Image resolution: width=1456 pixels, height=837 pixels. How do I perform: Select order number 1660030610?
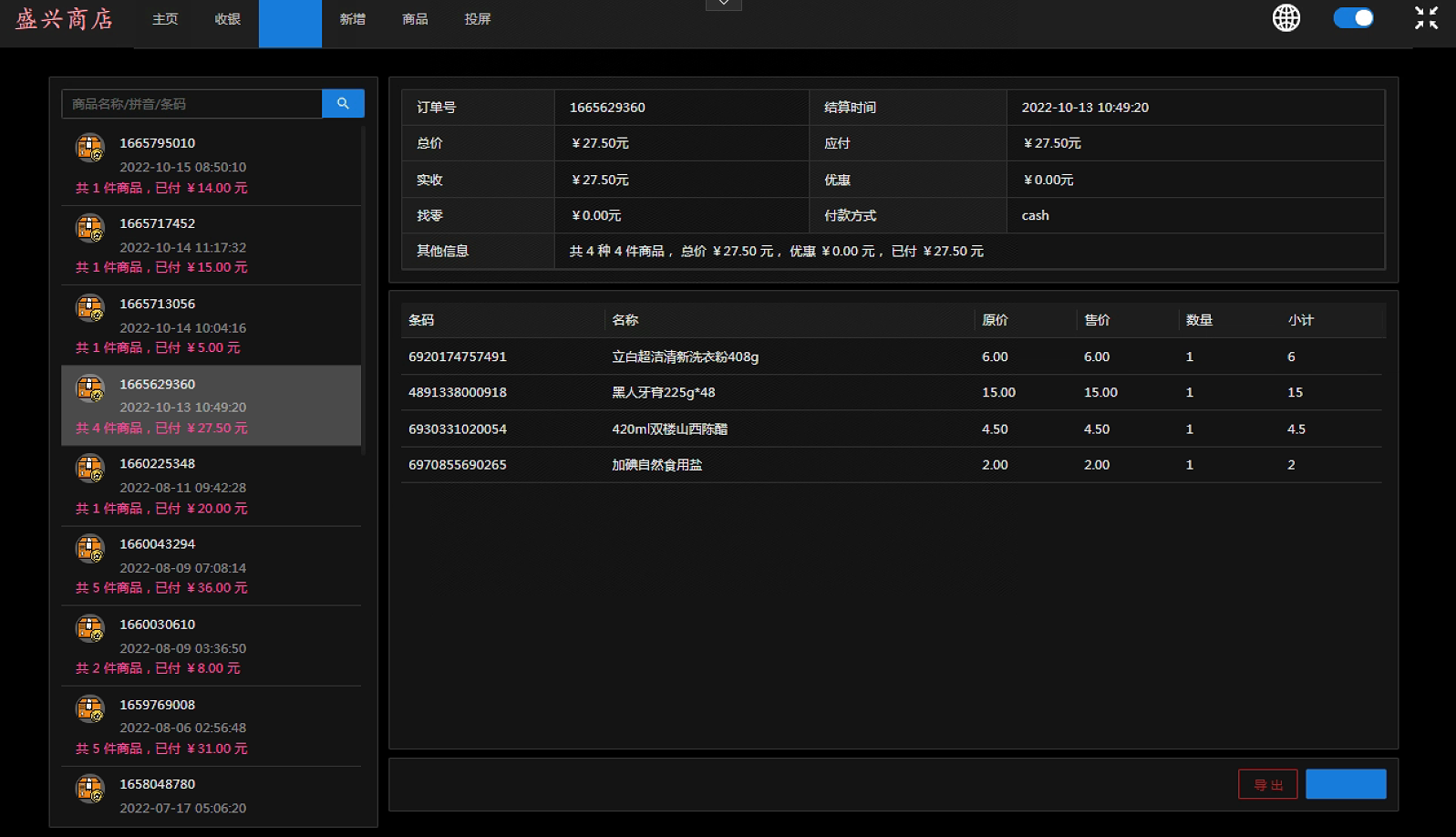[158, 625]
